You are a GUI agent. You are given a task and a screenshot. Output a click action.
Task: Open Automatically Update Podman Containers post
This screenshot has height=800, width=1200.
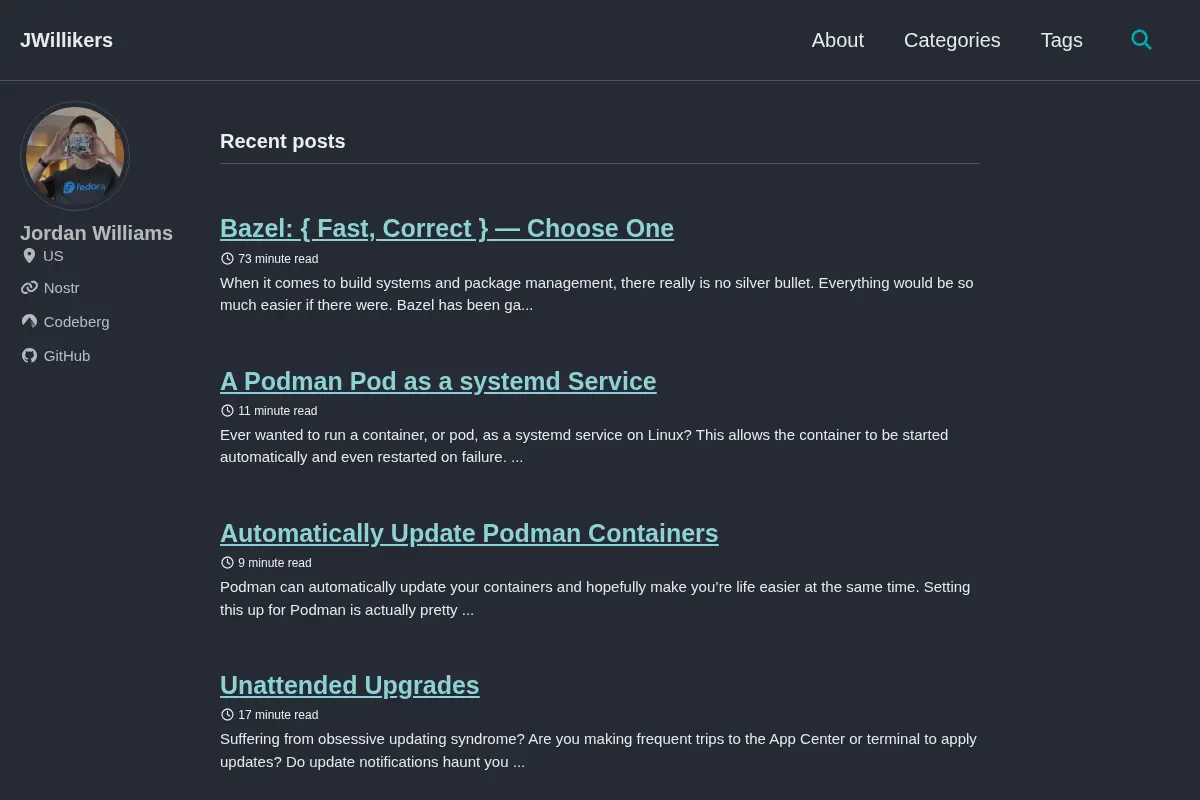pyautogui.click(x=469, y=533)
